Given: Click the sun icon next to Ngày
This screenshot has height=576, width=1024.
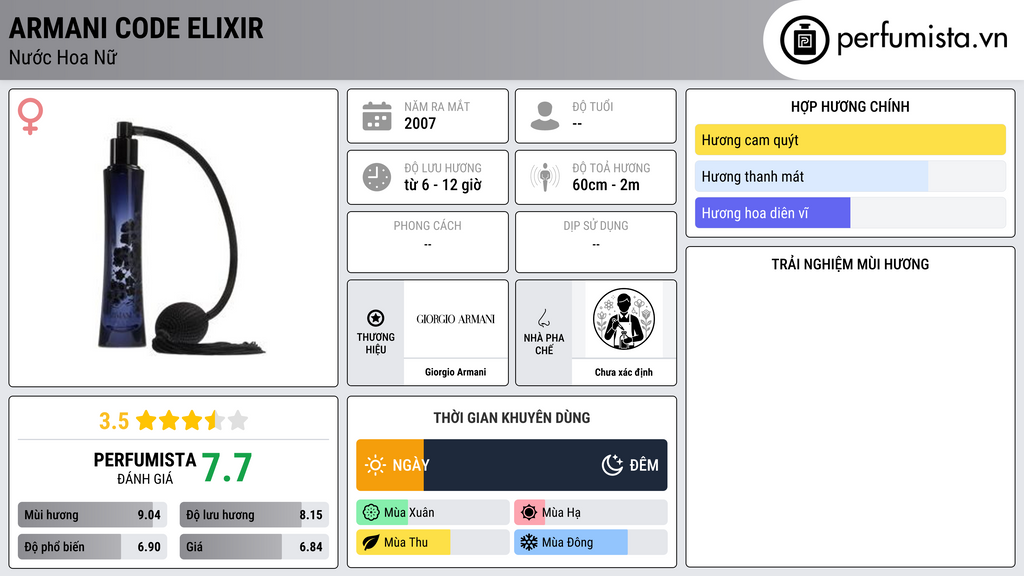Looking at the screenshot, I should coord(376,465).
